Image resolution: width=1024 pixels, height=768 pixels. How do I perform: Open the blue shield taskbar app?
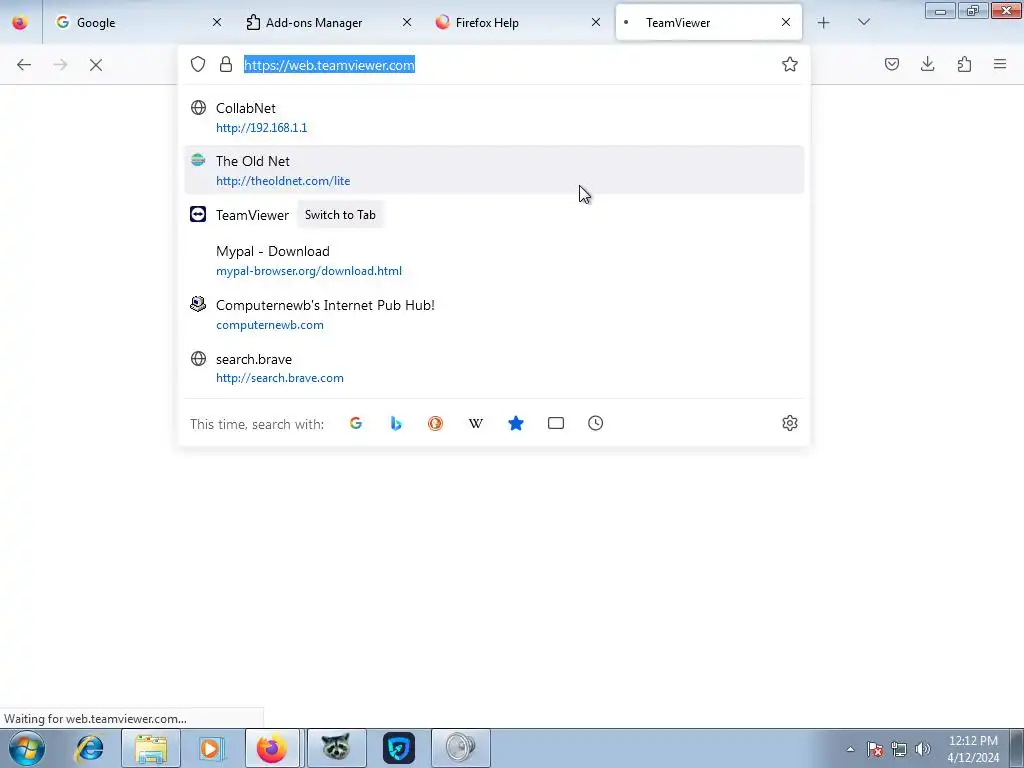tap(398, 748)
